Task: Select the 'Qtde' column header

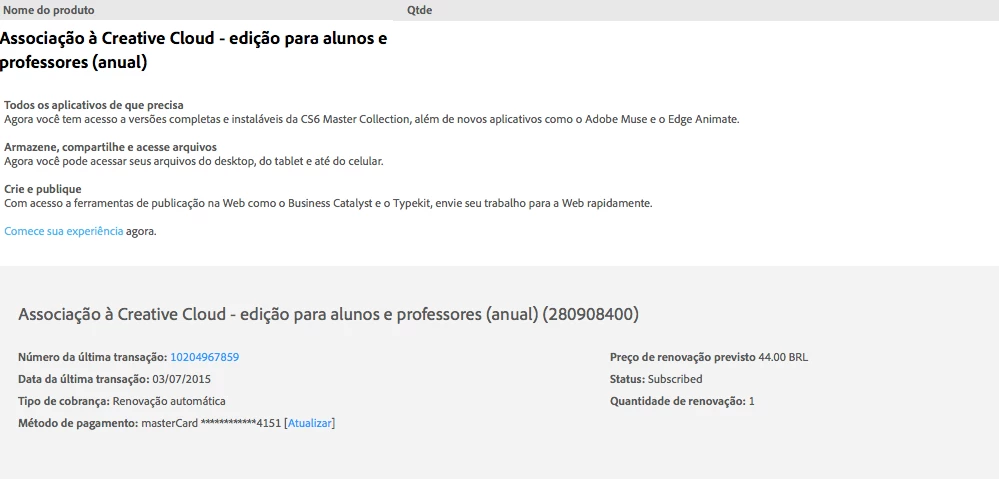Action: coord(420,10)
